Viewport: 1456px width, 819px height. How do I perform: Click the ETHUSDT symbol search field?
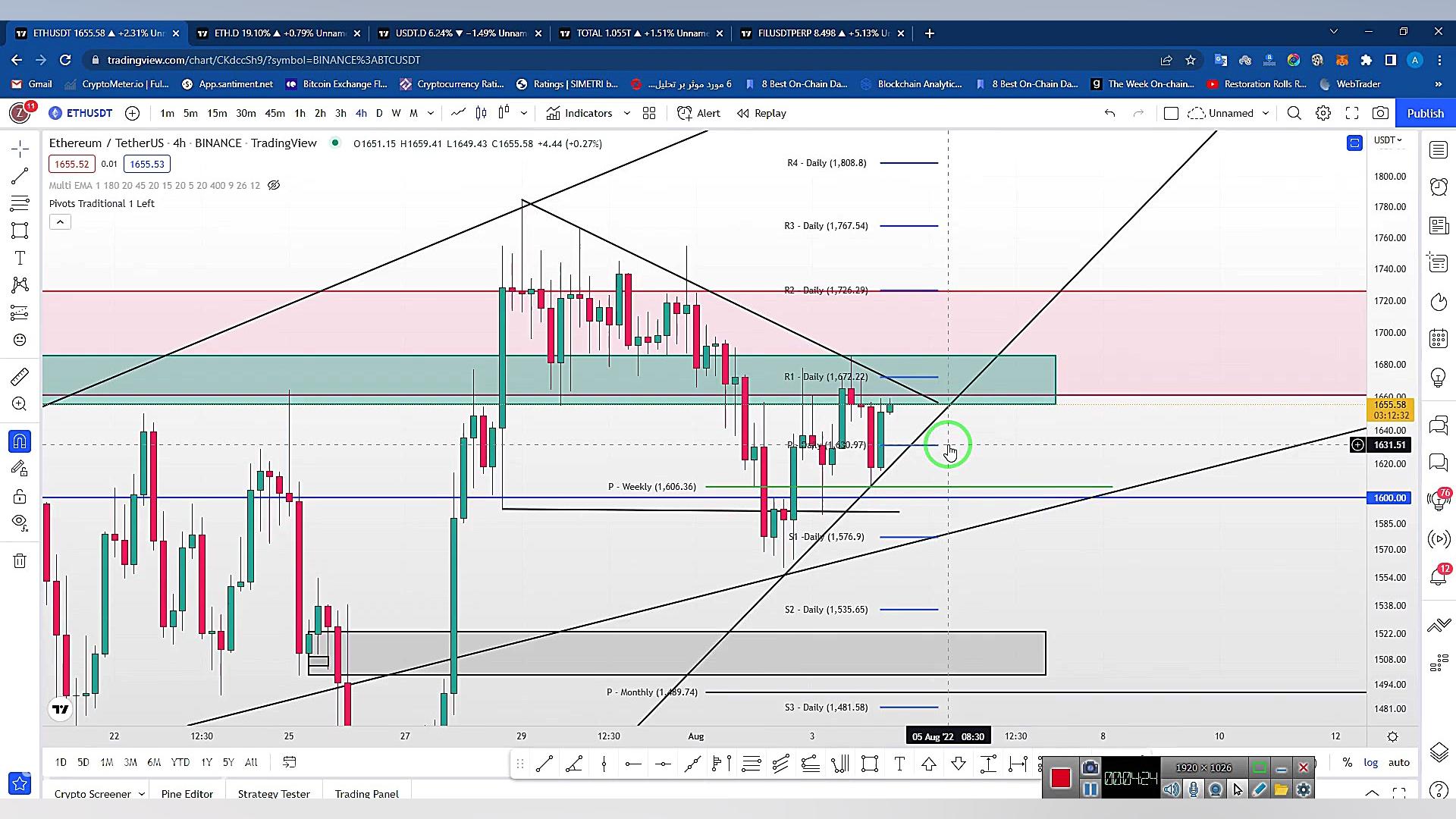[89, 113]
